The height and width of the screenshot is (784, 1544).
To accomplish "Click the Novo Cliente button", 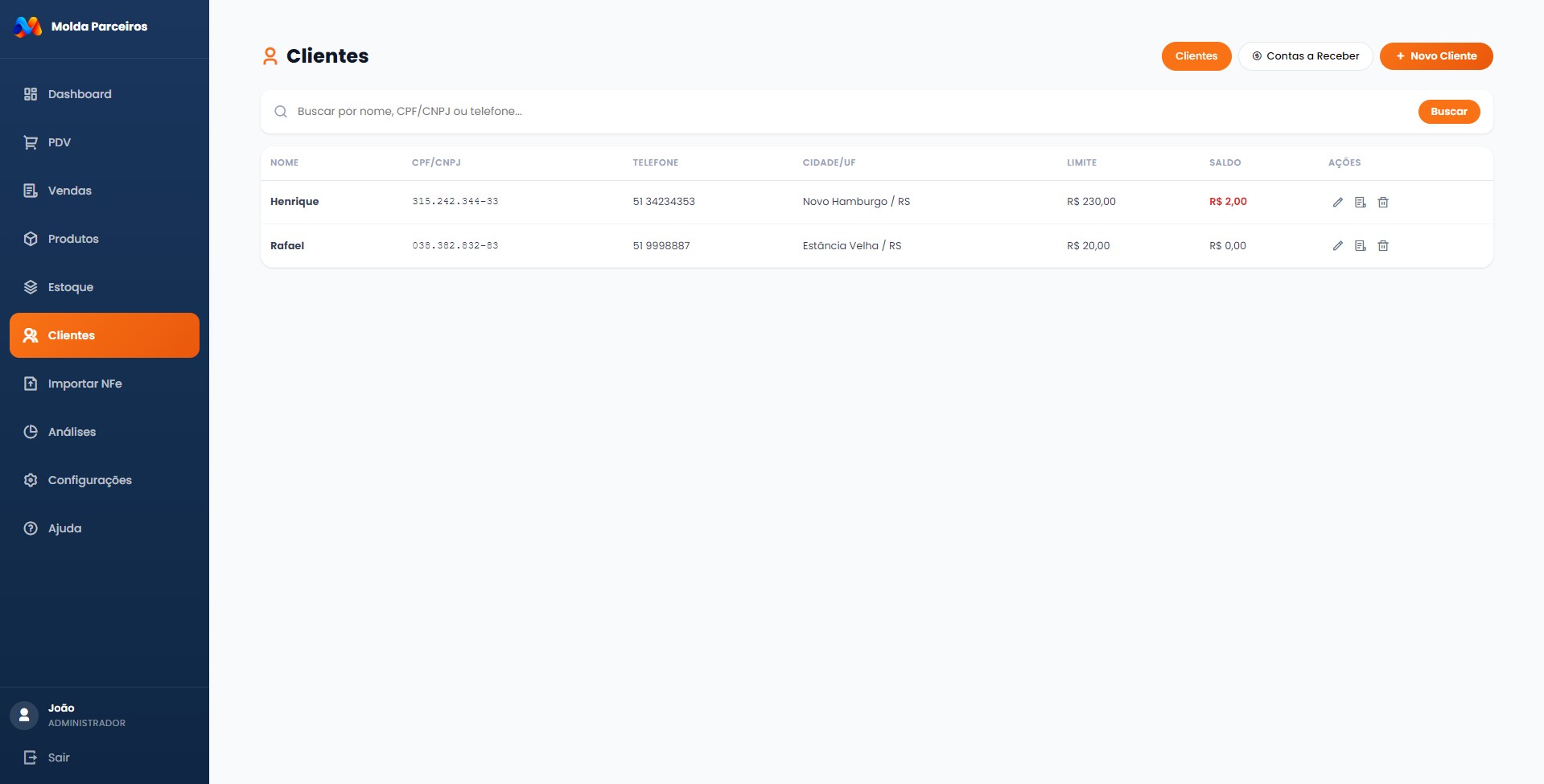I will pyautogui.click(x=1435, y=56).
